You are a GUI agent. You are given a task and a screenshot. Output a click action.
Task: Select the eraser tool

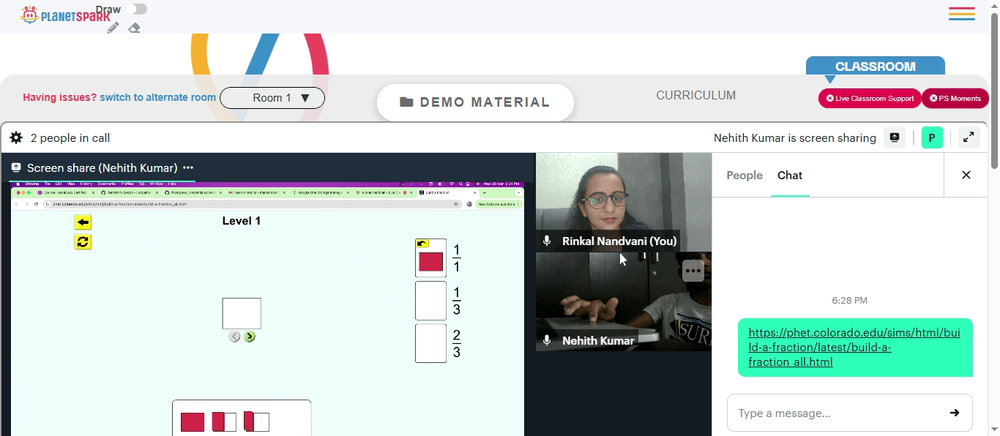[x=134, y=27]
